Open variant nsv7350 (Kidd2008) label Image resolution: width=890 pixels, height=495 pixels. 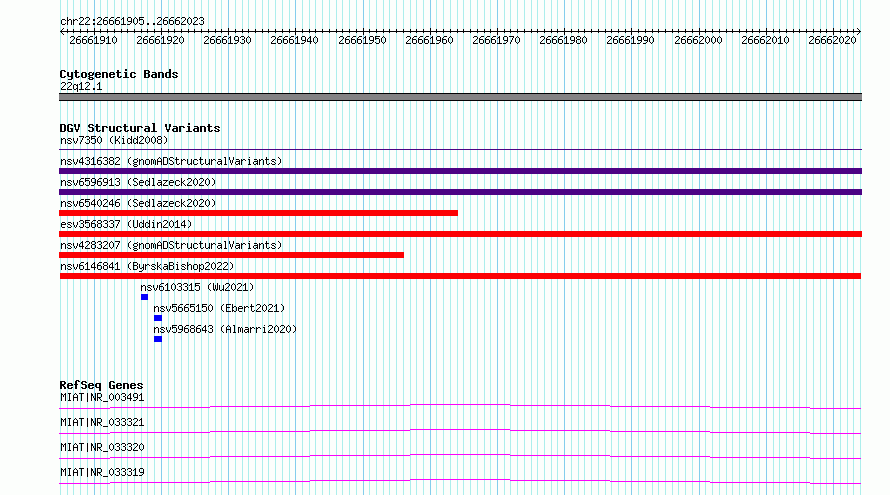coord(114,140)
